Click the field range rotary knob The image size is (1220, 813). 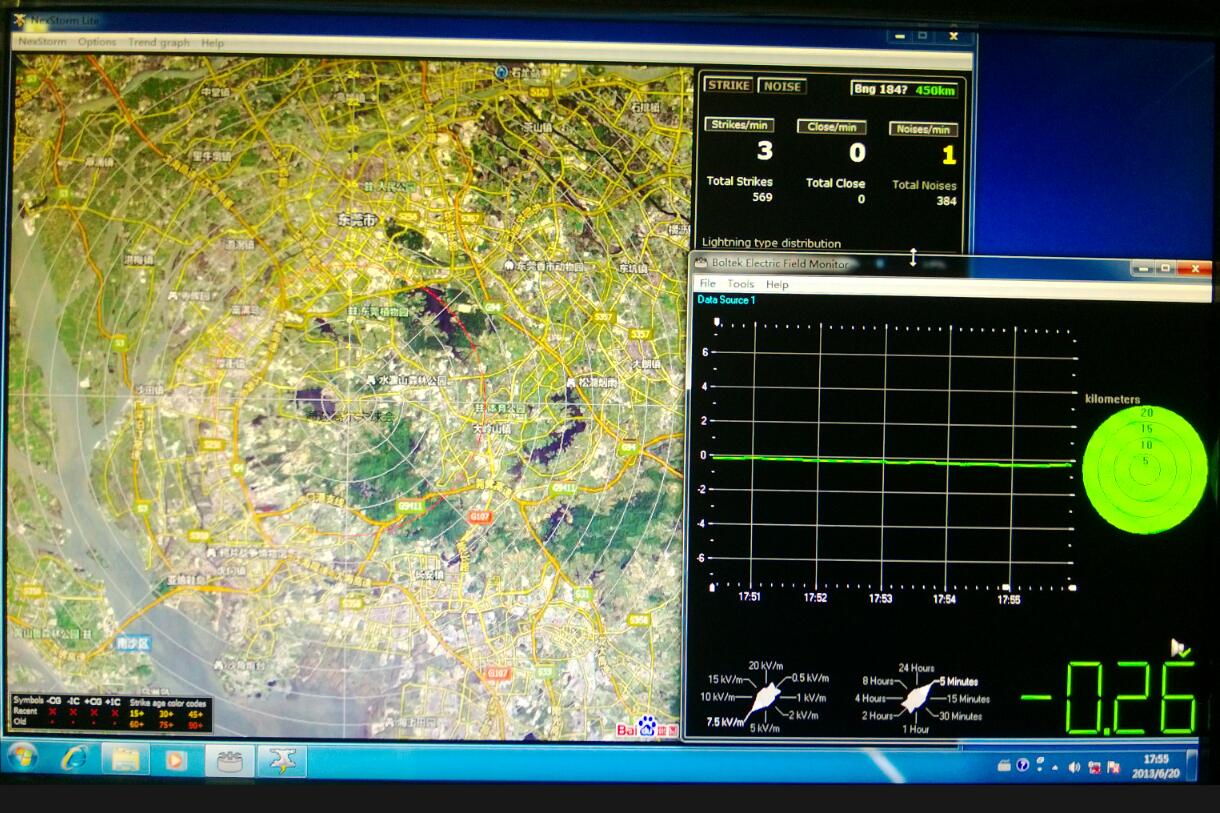coord(765,697)
